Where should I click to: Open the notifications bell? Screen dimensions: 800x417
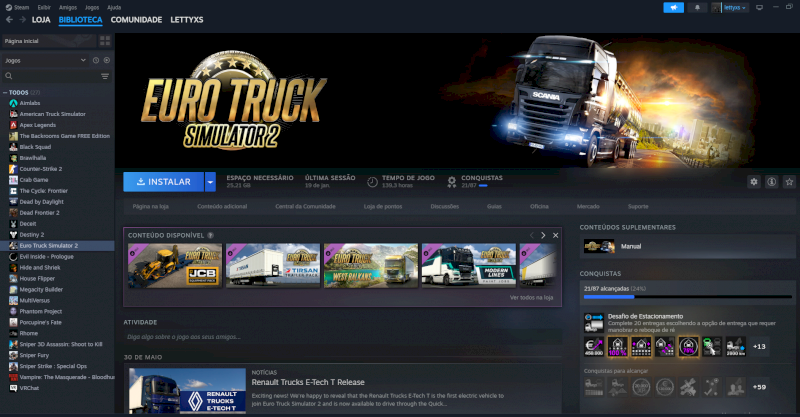tap(697, 8)
